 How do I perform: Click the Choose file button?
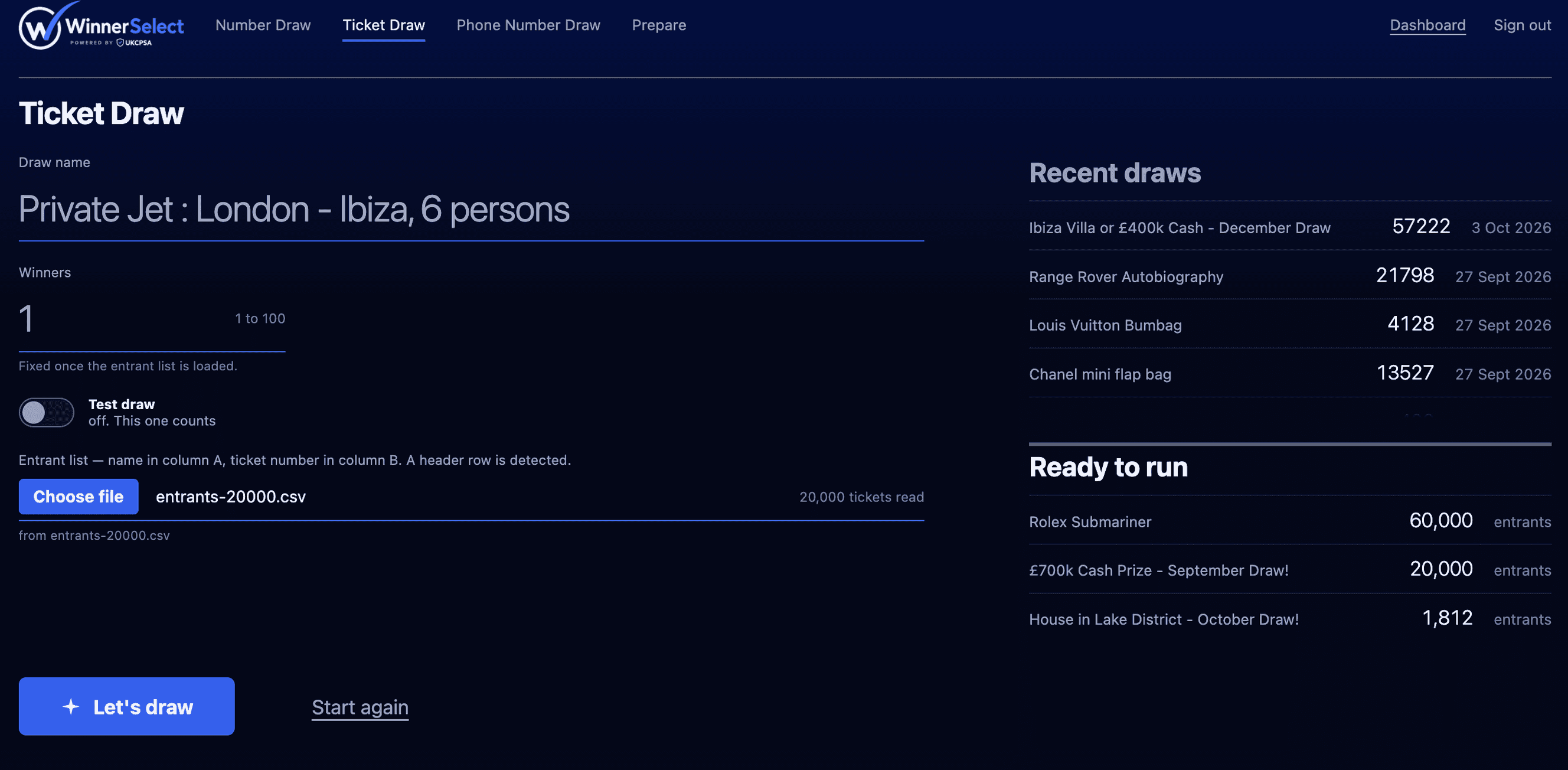point(79,497)
